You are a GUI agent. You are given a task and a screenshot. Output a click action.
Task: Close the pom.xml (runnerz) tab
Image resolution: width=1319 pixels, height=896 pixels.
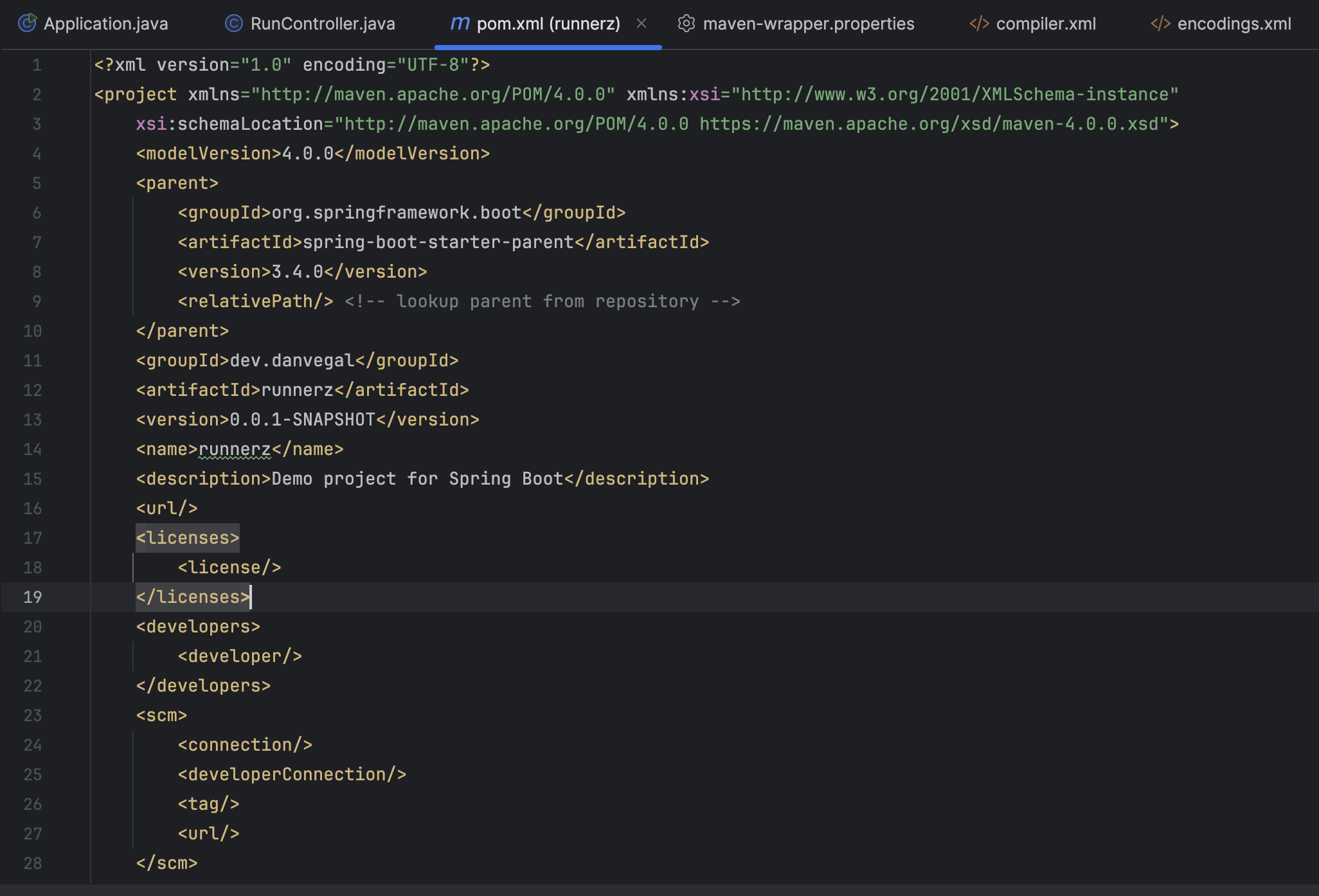[x=641, y=24]
